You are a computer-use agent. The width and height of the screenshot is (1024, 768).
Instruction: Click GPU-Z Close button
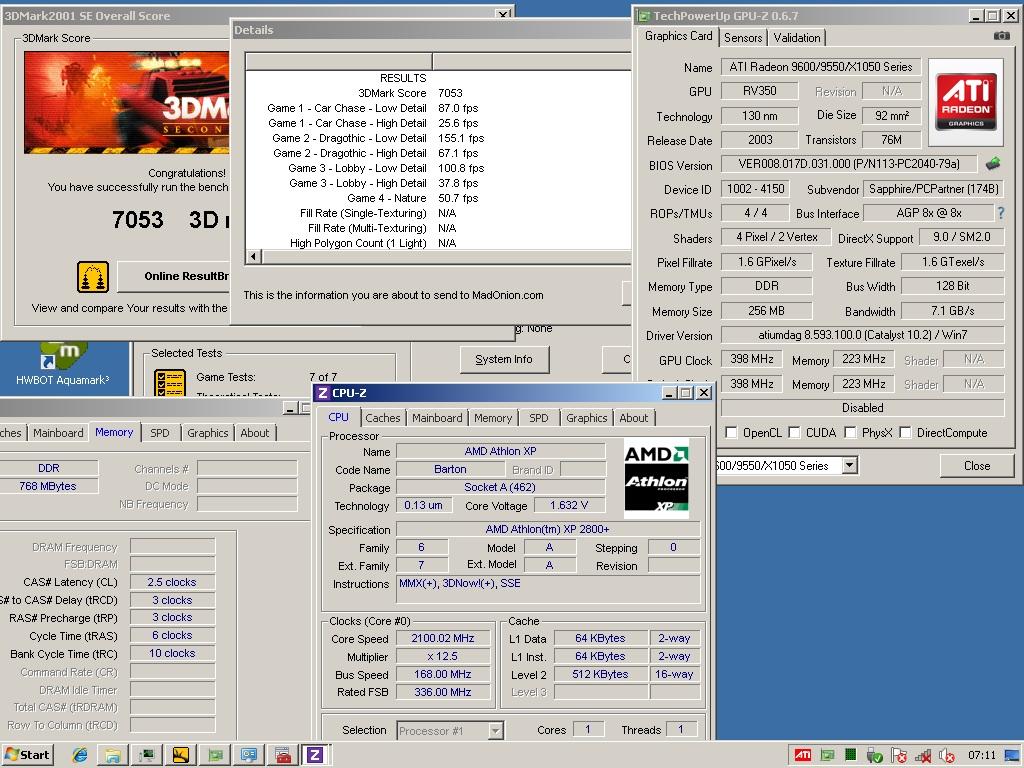coord(976,466)
